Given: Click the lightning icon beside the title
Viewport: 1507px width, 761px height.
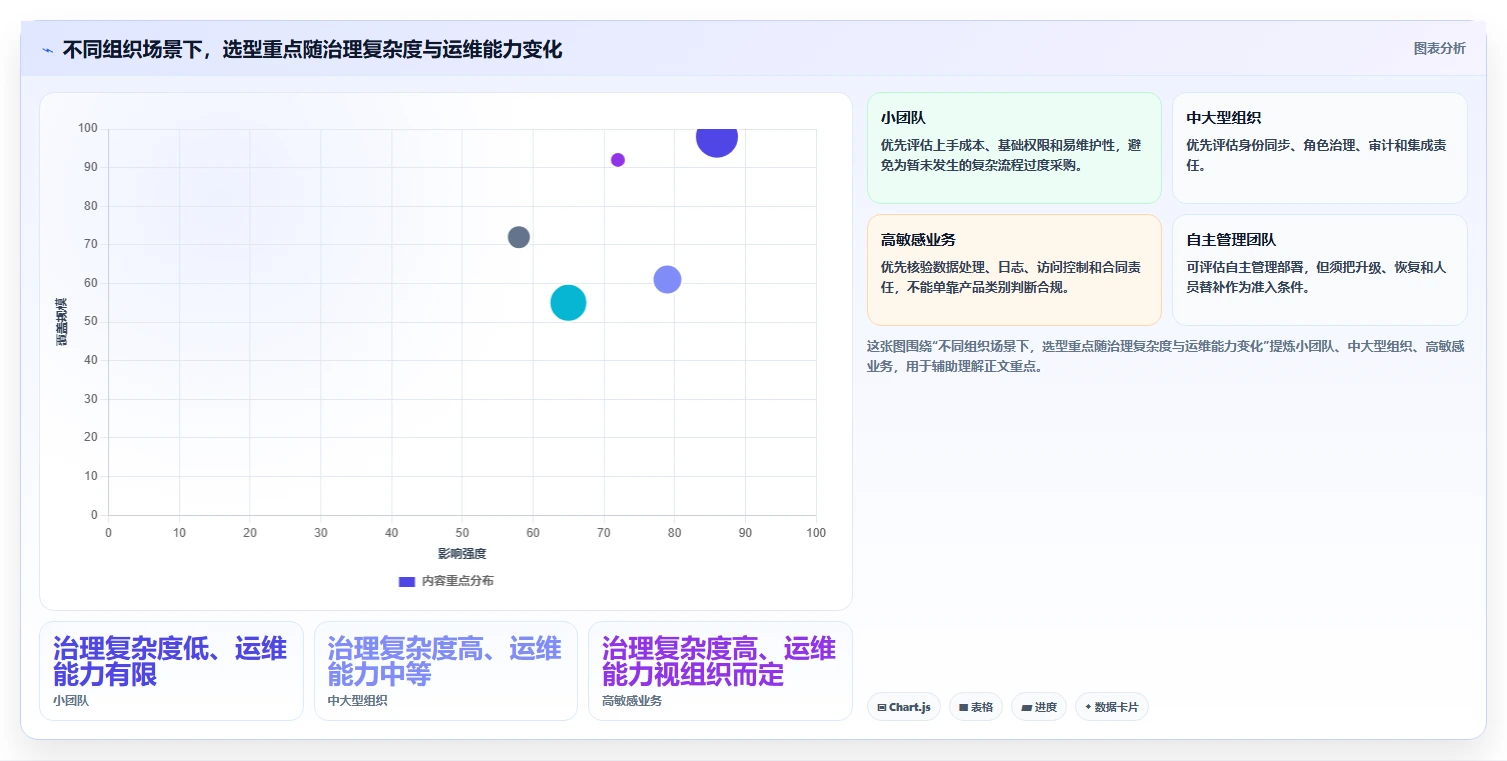Looking at the screenshot, I should tap(47, 50).
